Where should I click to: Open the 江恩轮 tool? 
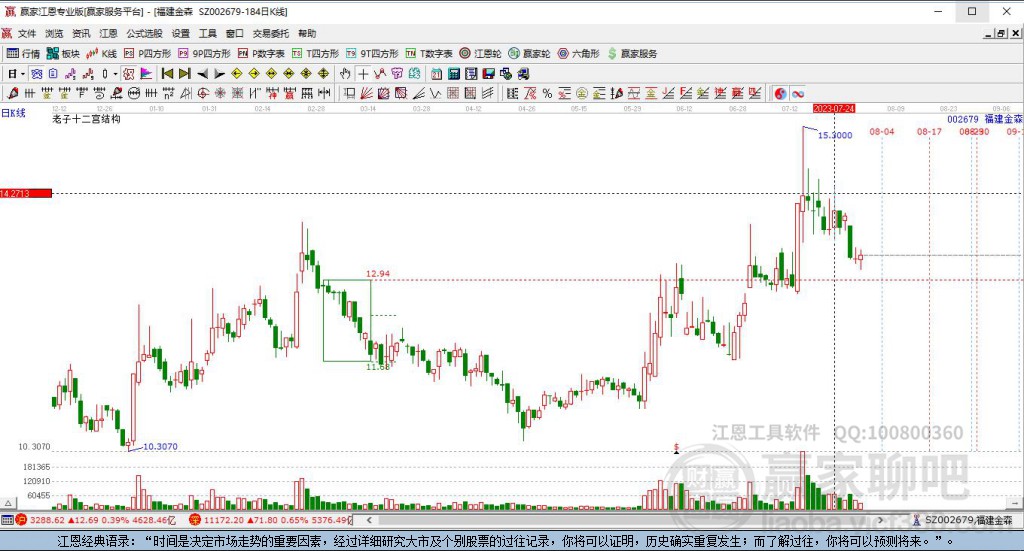(480, 54)
